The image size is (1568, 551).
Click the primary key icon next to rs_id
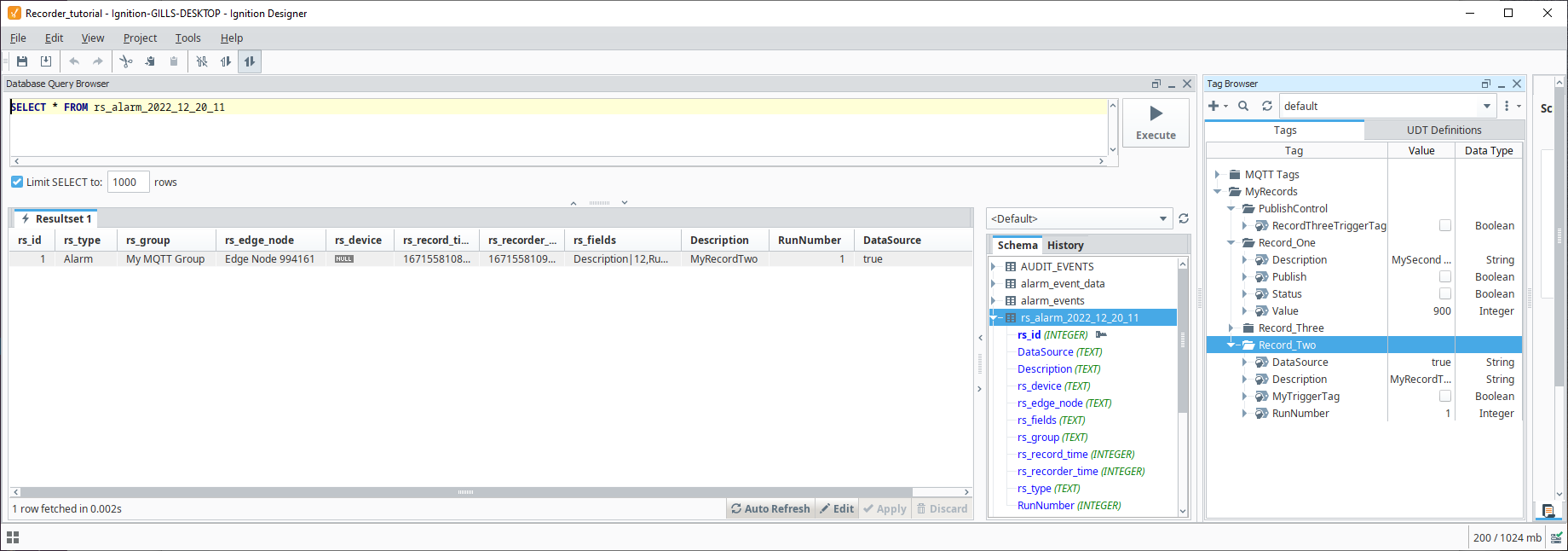point(1101,334)
